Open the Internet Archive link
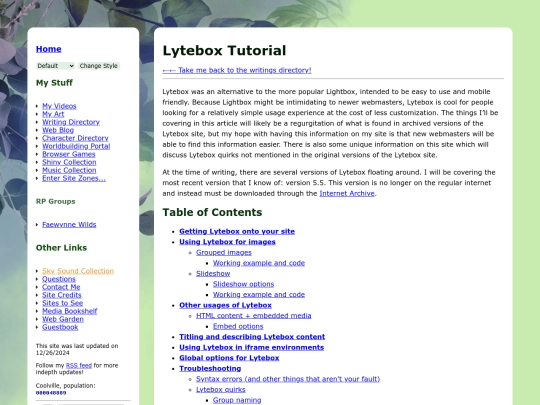Screen dimensions: 540x405 tap(347, 194)
